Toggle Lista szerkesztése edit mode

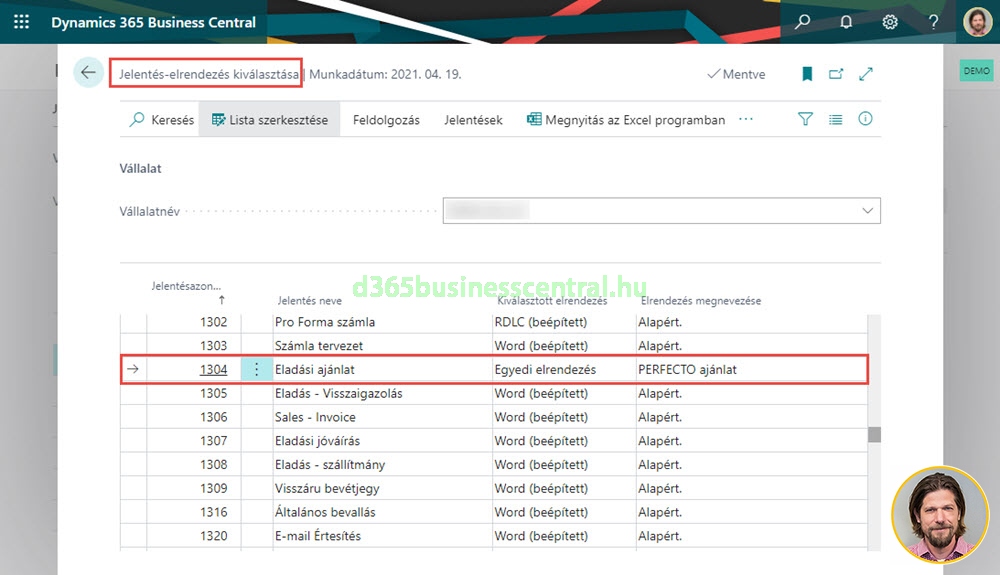269,120
